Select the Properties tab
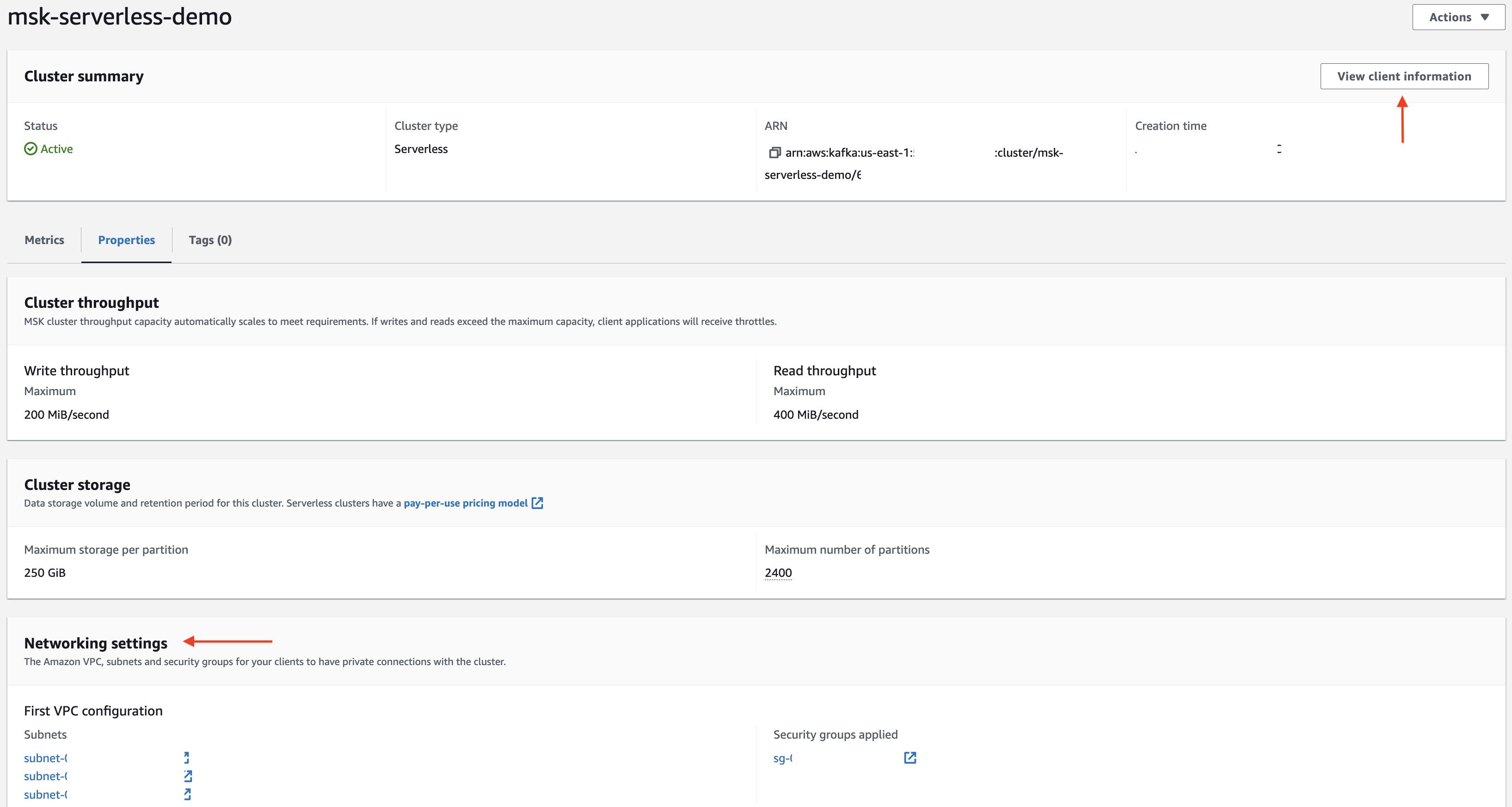Screen dimensions: 1512x807 tap(126, 240)
